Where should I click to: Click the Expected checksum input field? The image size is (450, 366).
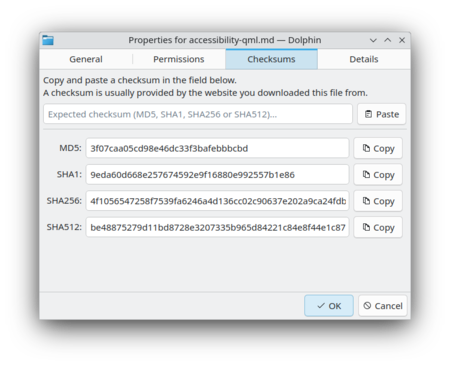[198, 114]
